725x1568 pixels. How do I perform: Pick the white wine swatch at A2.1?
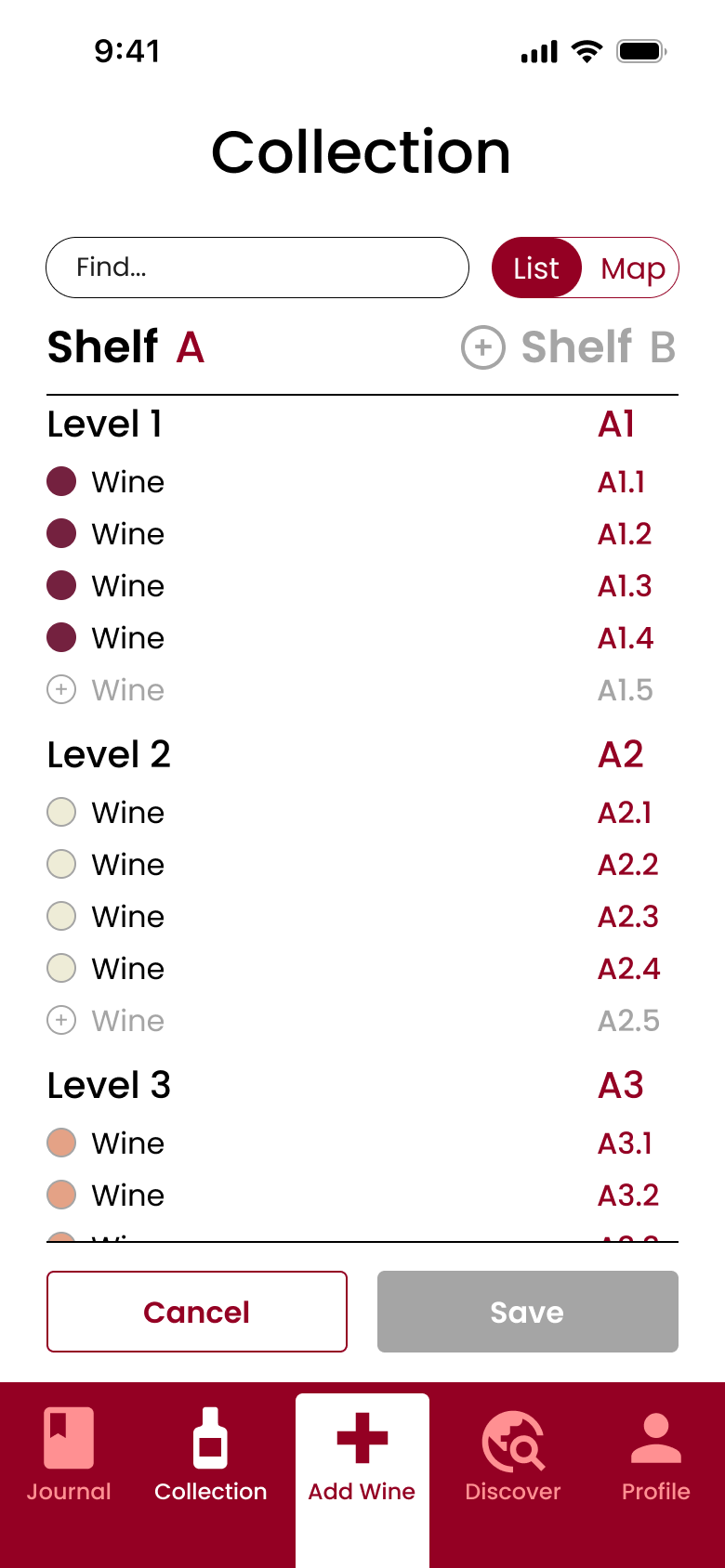tap(61, 813)
